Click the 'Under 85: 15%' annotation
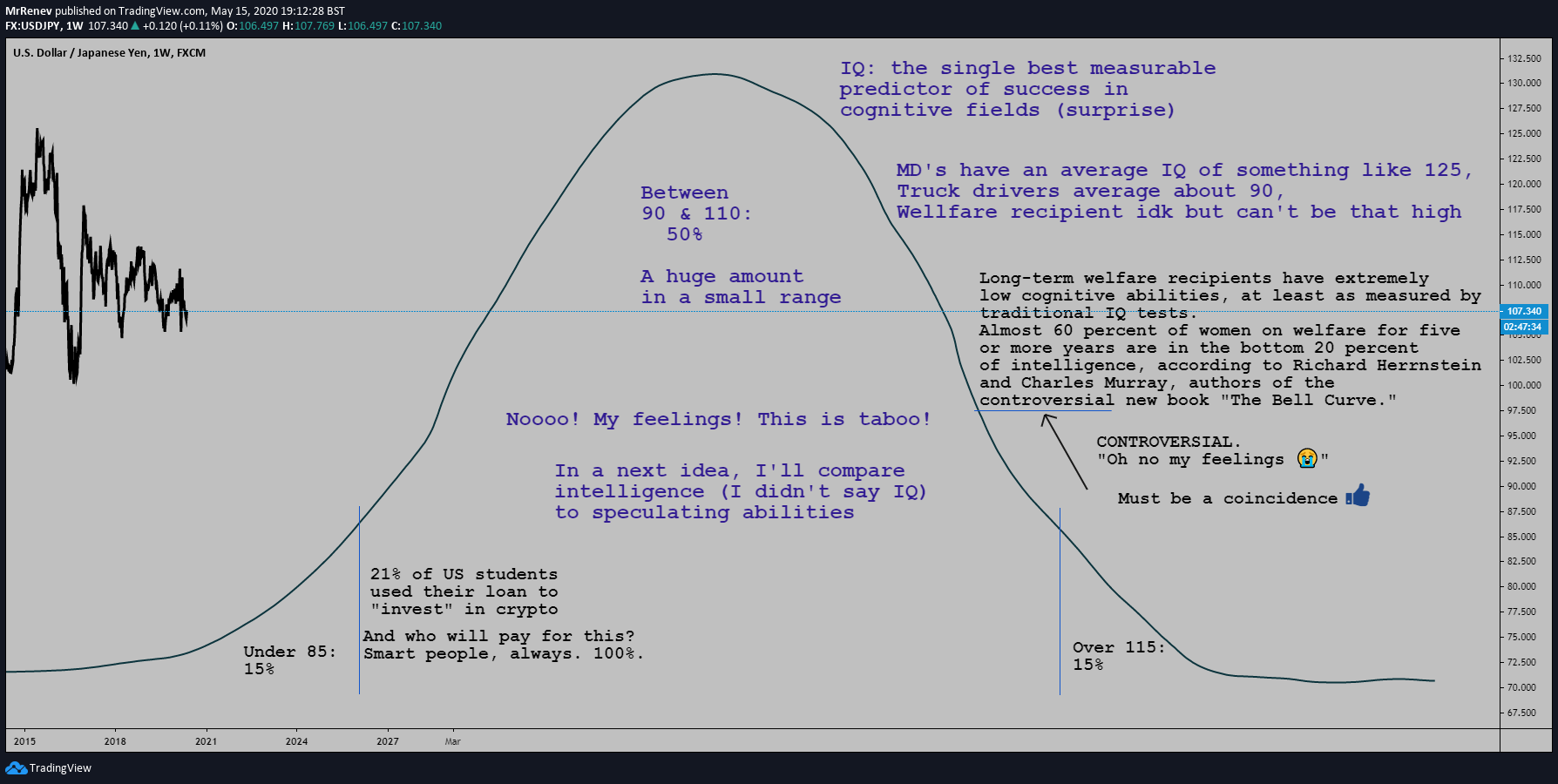The height and width of the screenshot is (784, 1558). (x=290, y=660)
